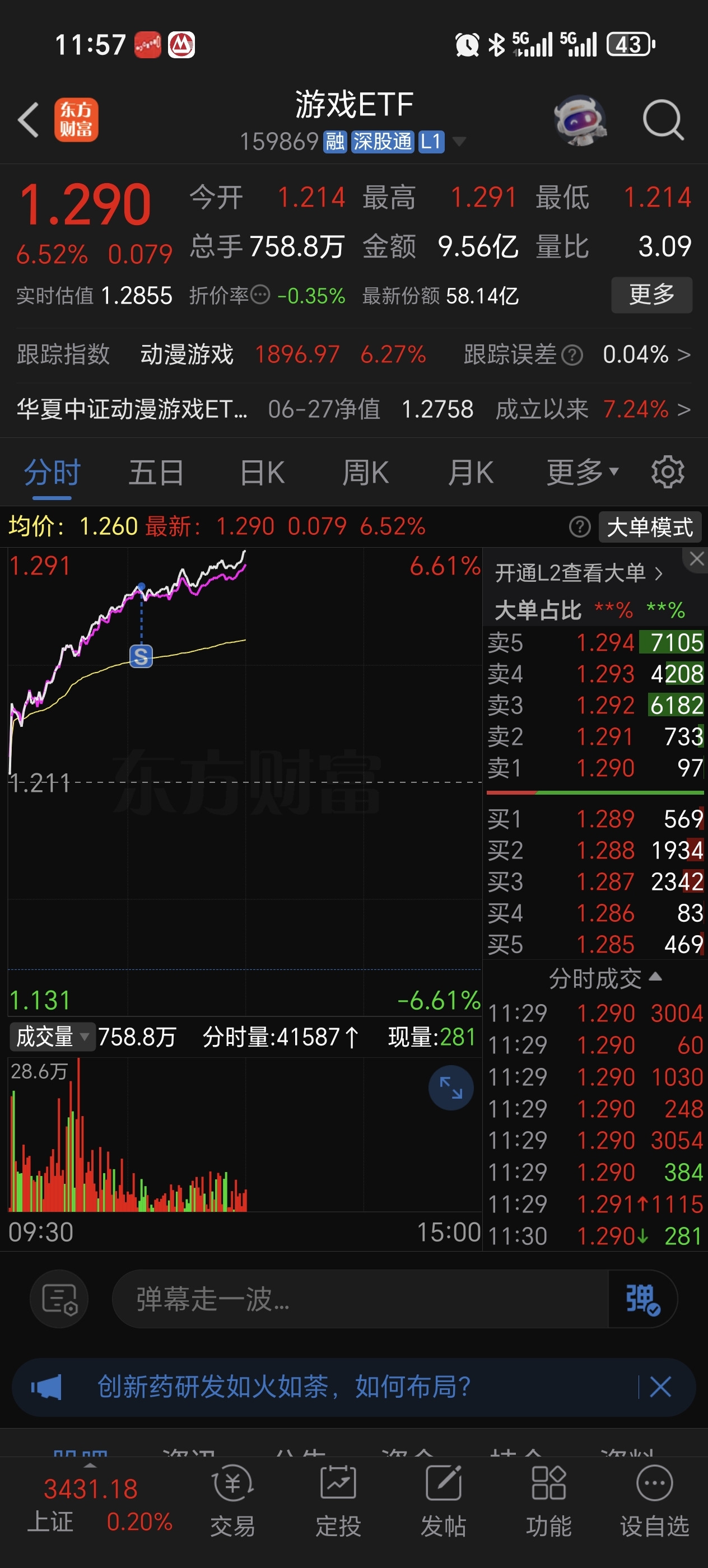
Task: Select 卖3 order row at 1.292
Action: (595, 705)
